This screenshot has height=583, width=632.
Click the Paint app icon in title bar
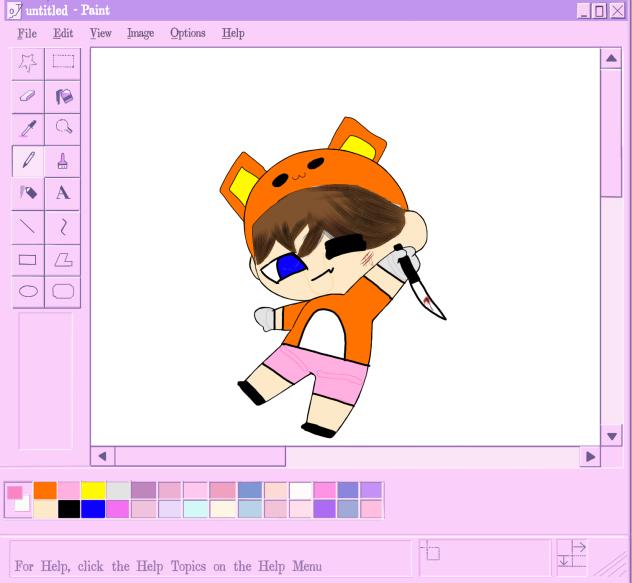point(14,10)
